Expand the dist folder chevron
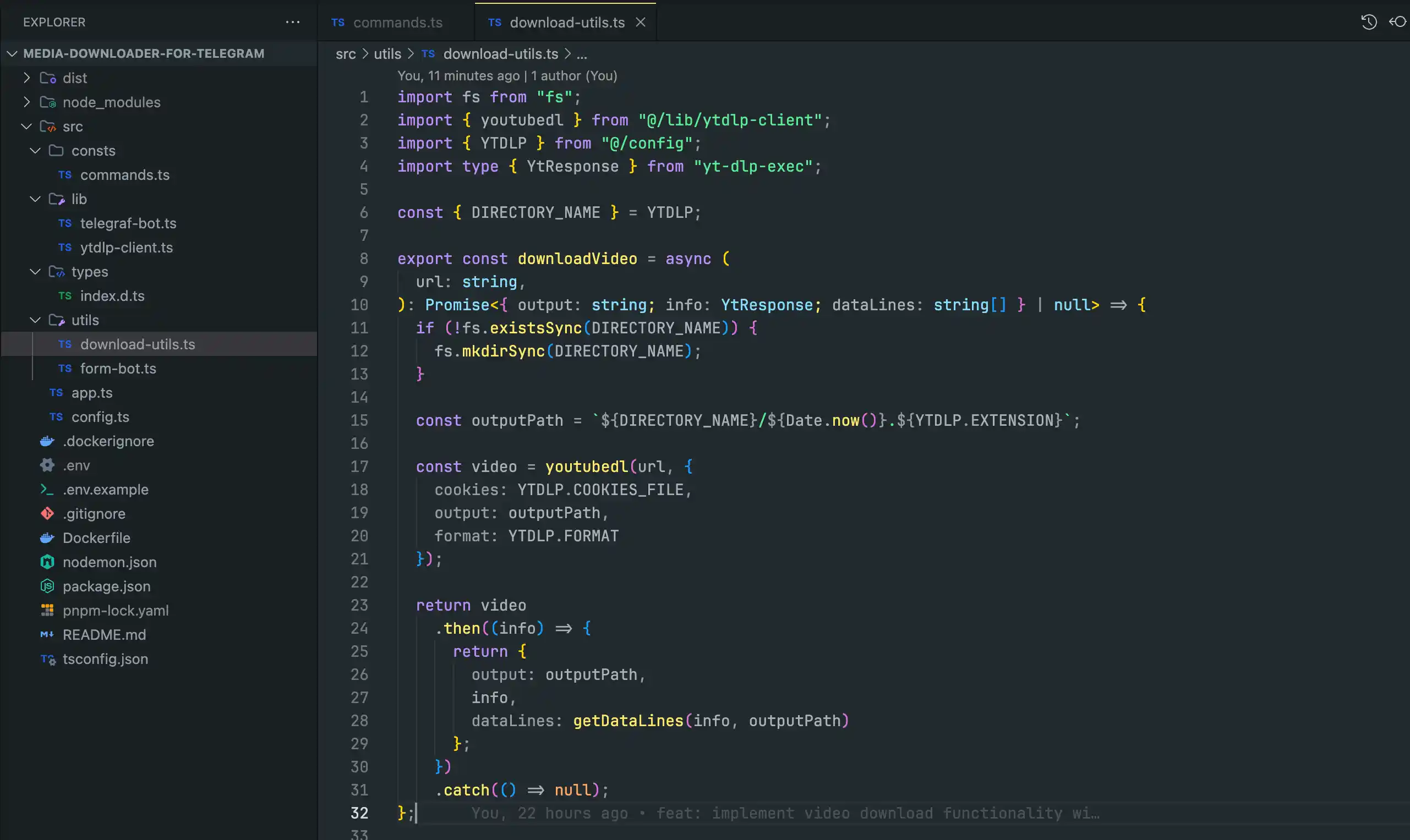Image resolution: width=1410 pixels, height=840 pixels. coord(26,78)
